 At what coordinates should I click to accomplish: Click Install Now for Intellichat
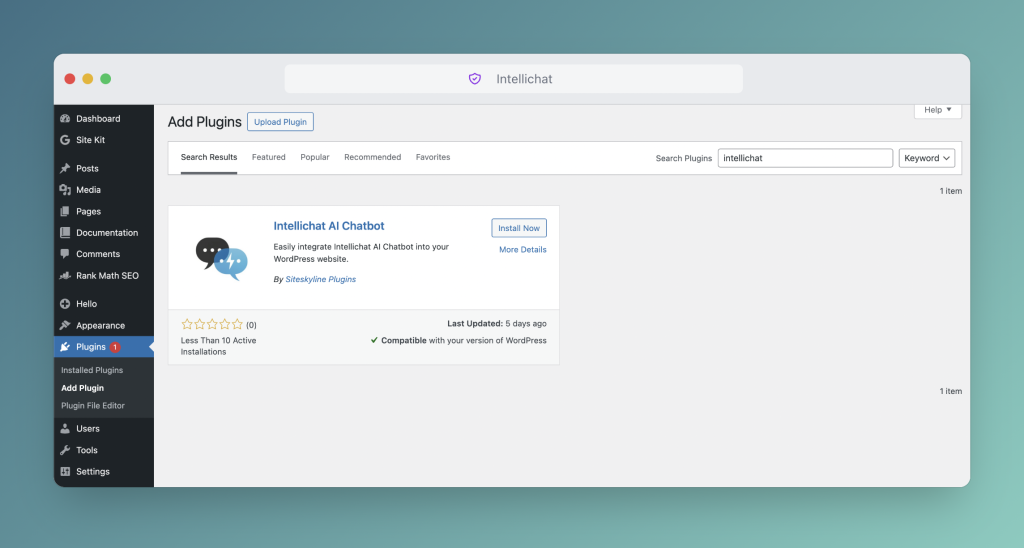coord(519,228)
